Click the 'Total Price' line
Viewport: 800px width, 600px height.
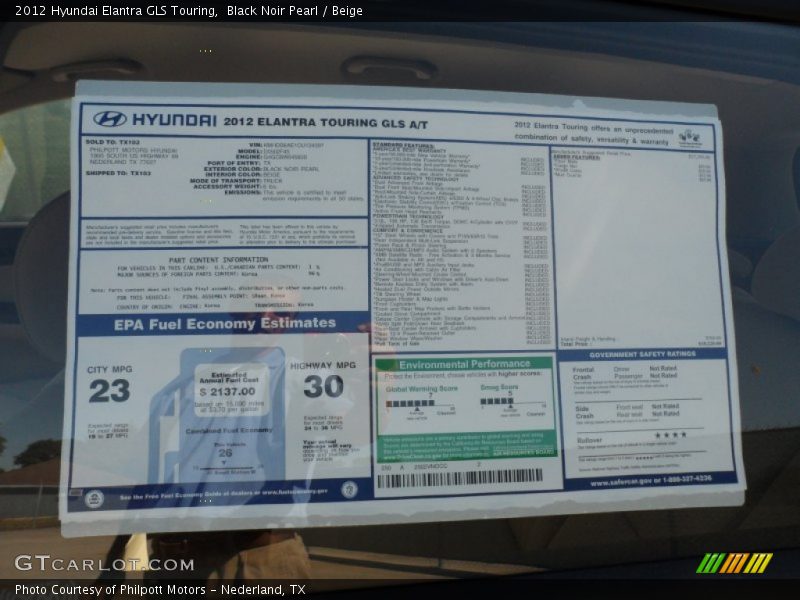[641, 344]
